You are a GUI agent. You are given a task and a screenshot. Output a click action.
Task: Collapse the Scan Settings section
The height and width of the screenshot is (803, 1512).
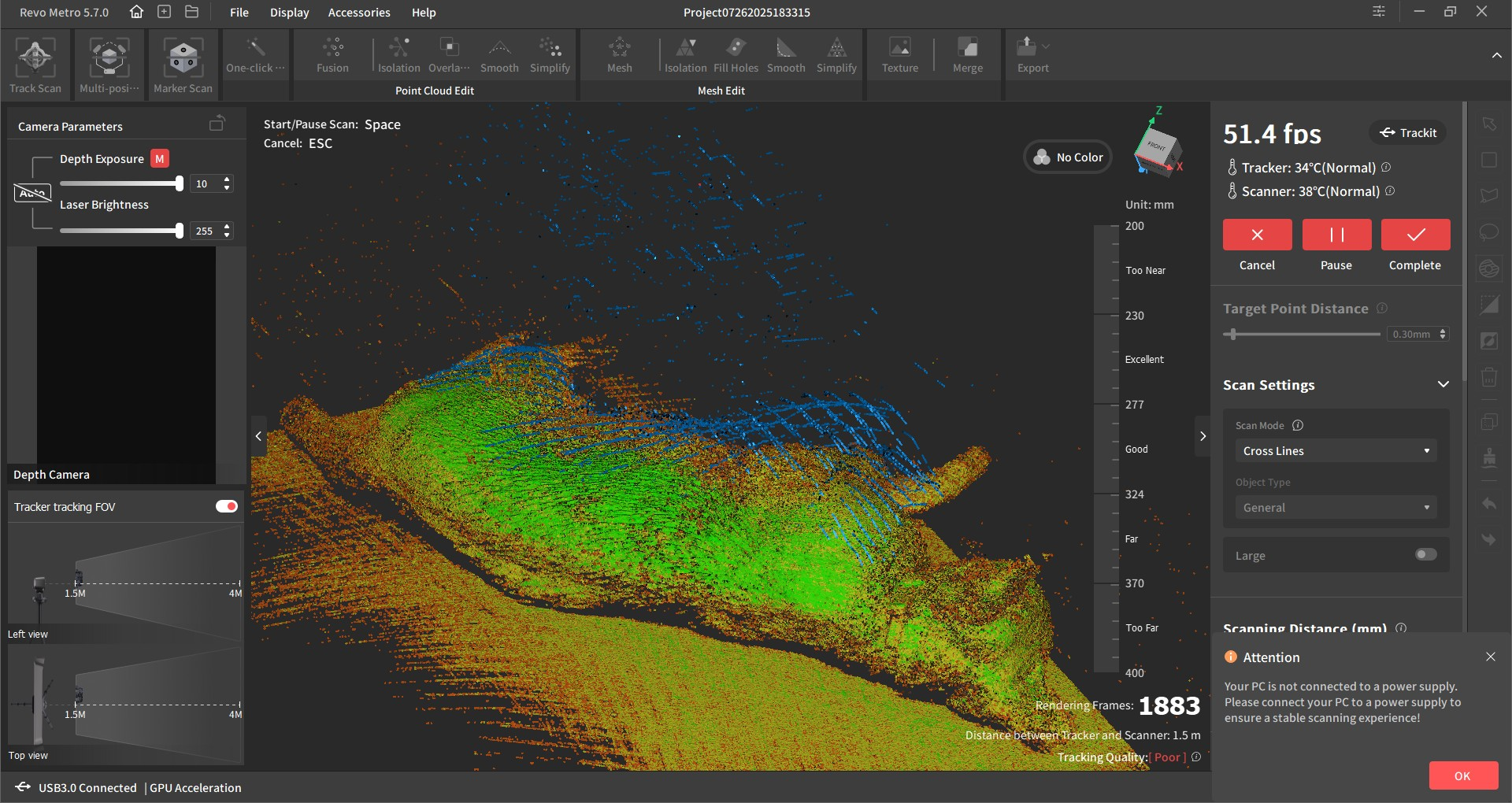click(x=1443, y=385)
